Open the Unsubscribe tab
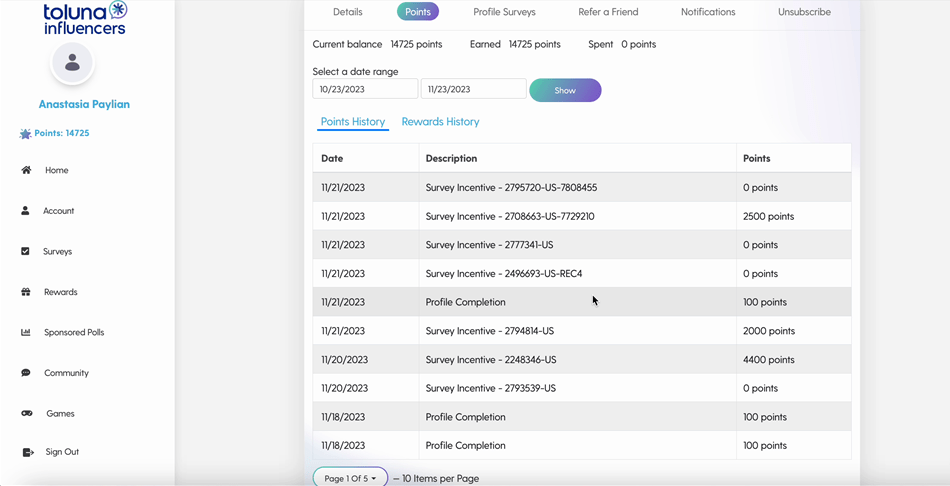The height and width of the screenshot is (486, 950). [805, 12]
